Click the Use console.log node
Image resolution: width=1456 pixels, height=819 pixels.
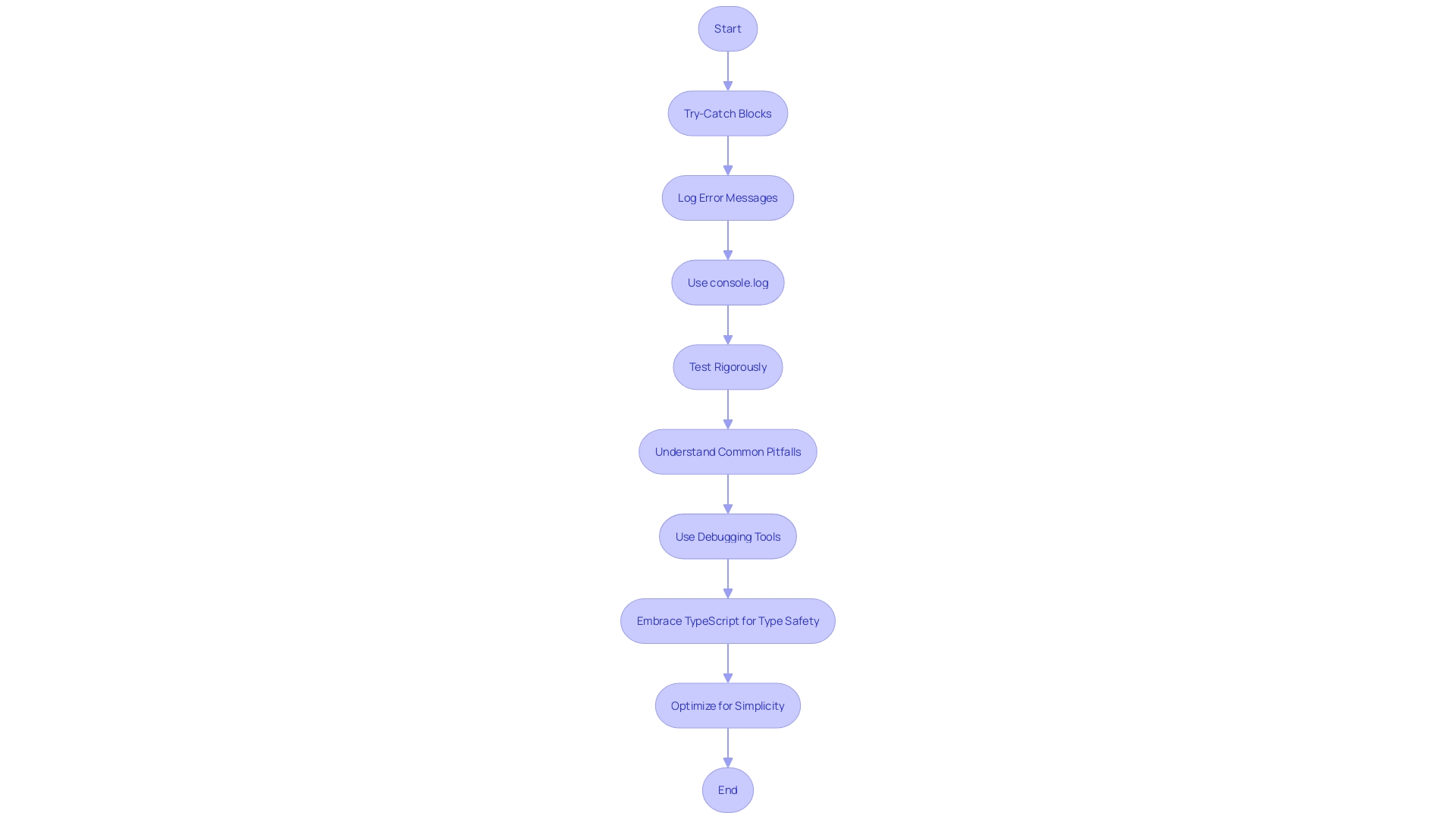tap(727, 281)
